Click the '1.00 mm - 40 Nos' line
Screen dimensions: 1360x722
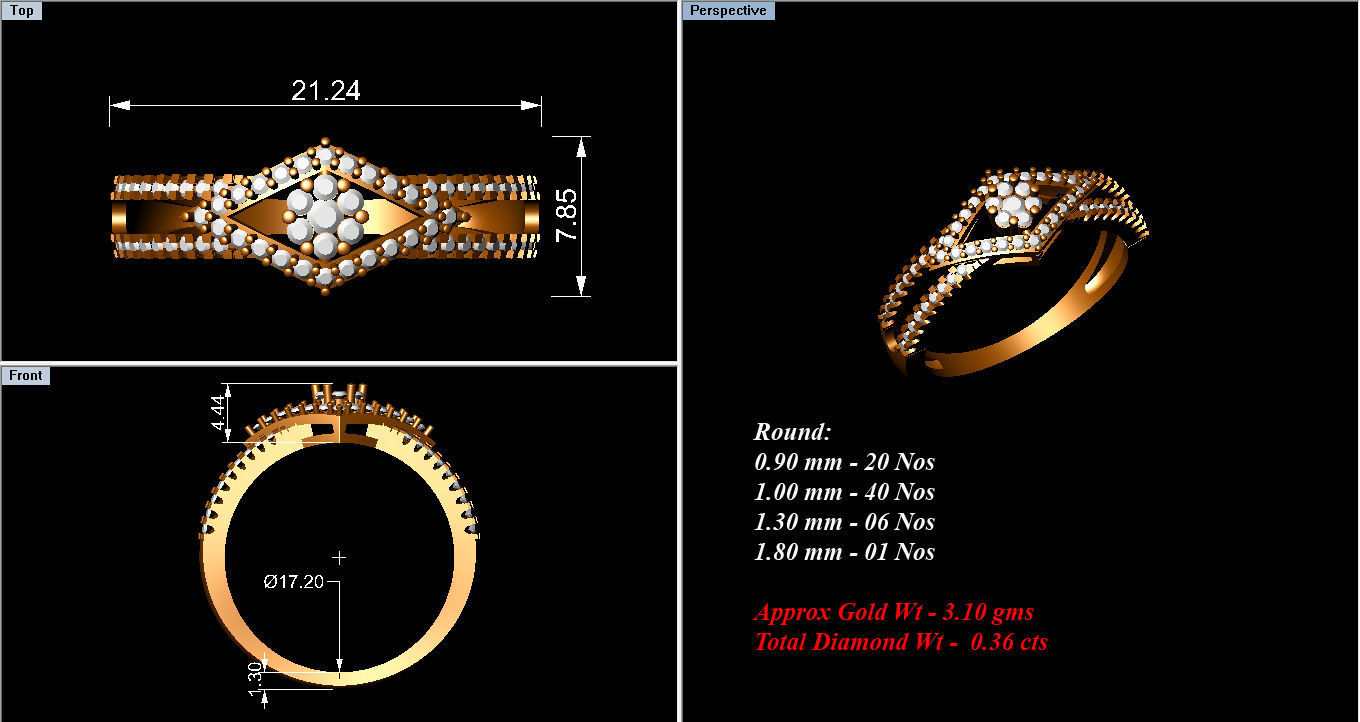pos(844,492)
